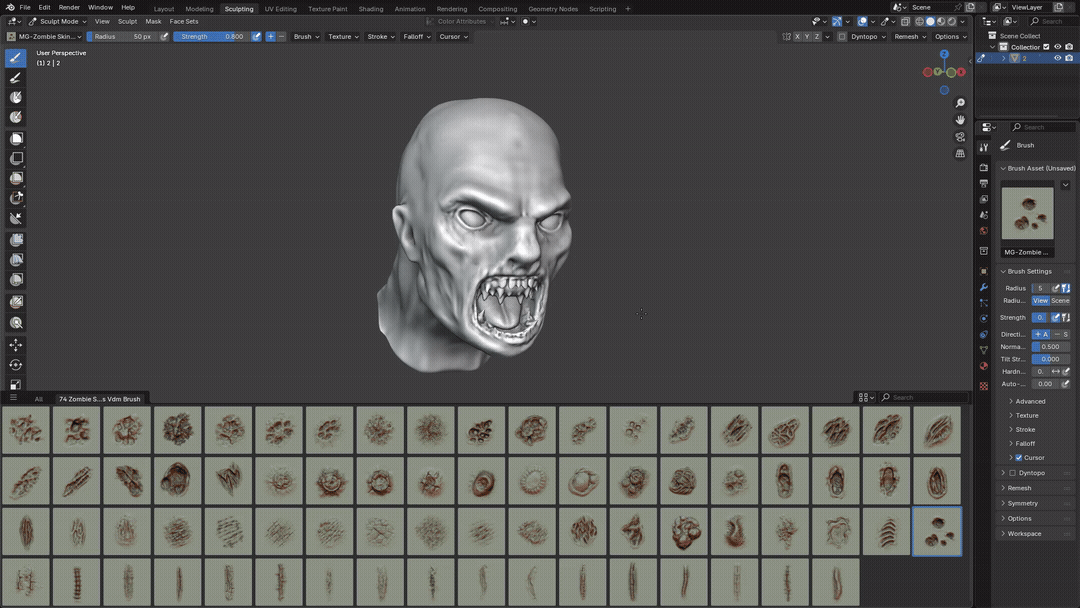Set brush direction to Add plus button
Screen dimensions: 1080x608
click(x=271, y=36)
